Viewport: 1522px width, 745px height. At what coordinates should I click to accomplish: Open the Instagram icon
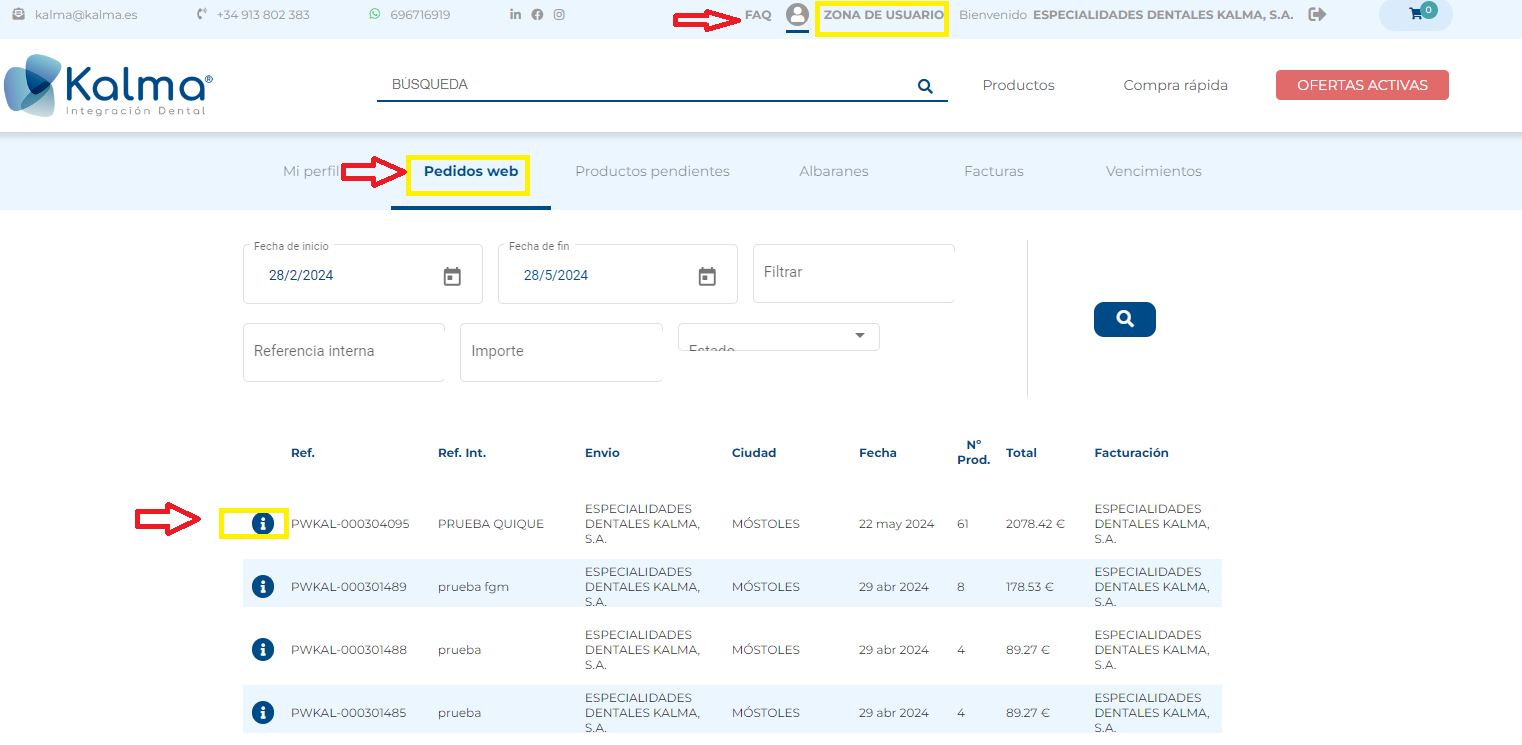tap(559, 14)
